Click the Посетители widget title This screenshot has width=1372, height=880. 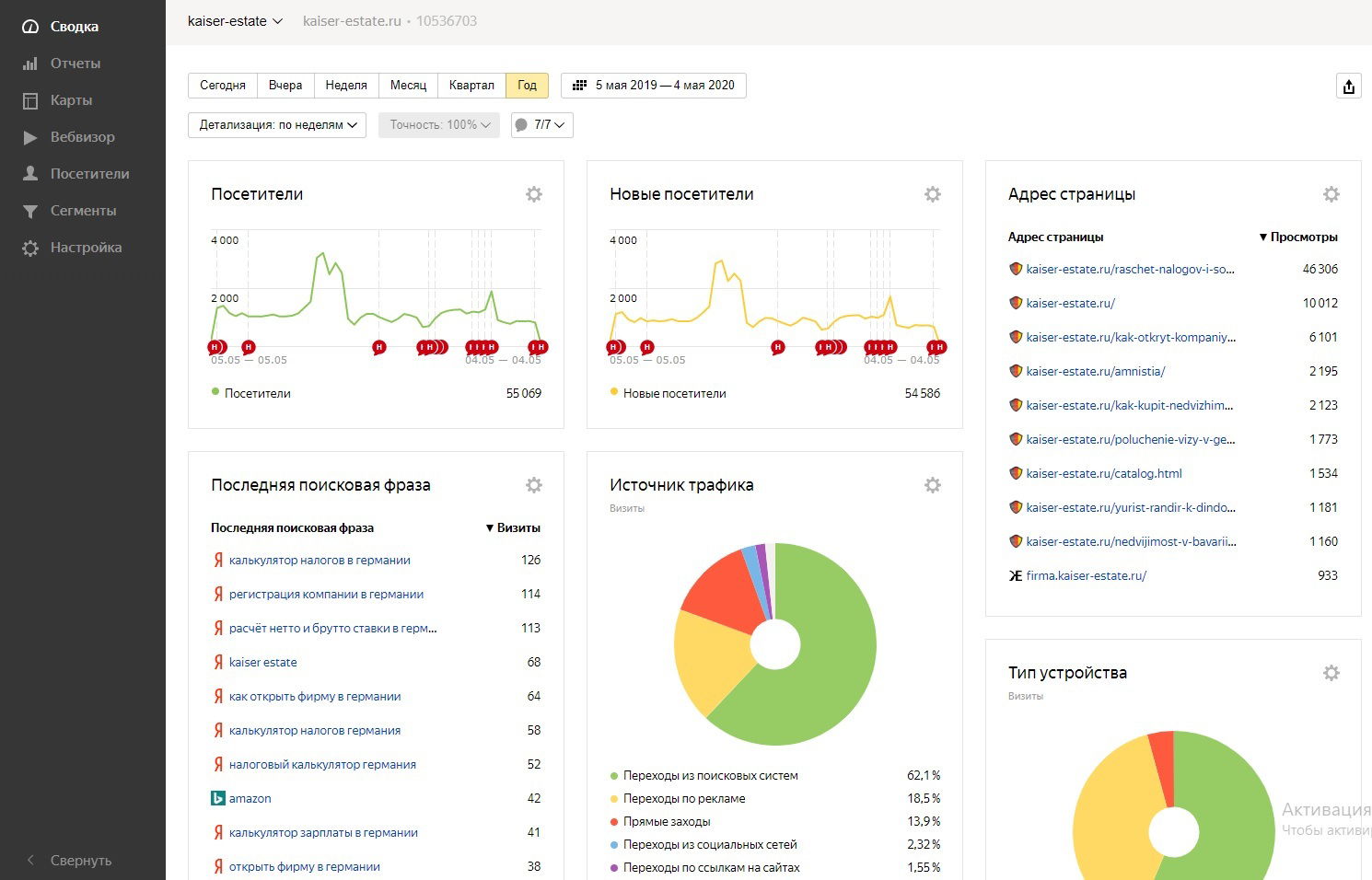tap(257, 194)
